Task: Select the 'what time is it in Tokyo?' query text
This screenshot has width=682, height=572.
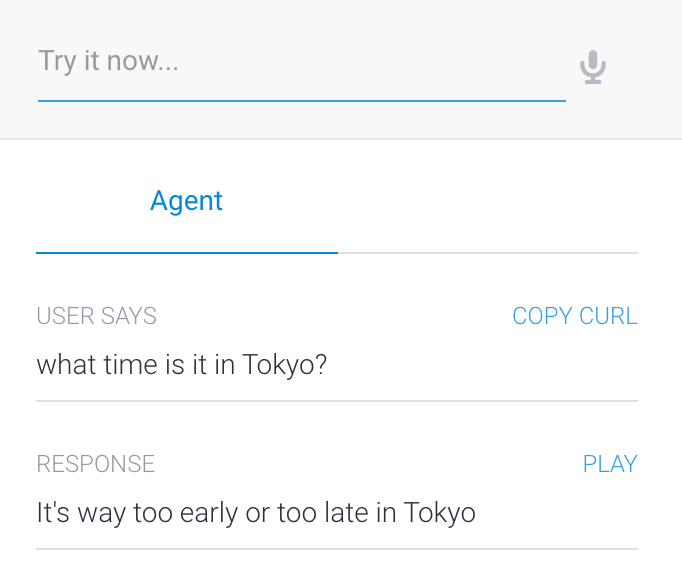Action: pyautogui.click(x=181, y=365)
